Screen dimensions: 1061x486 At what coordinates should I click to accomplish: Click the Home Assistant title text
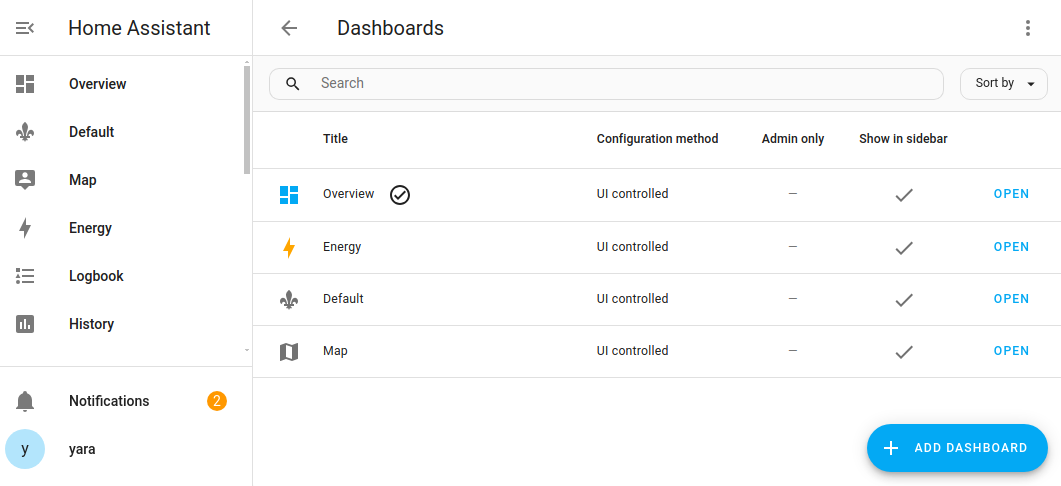[x=139, y=28]
